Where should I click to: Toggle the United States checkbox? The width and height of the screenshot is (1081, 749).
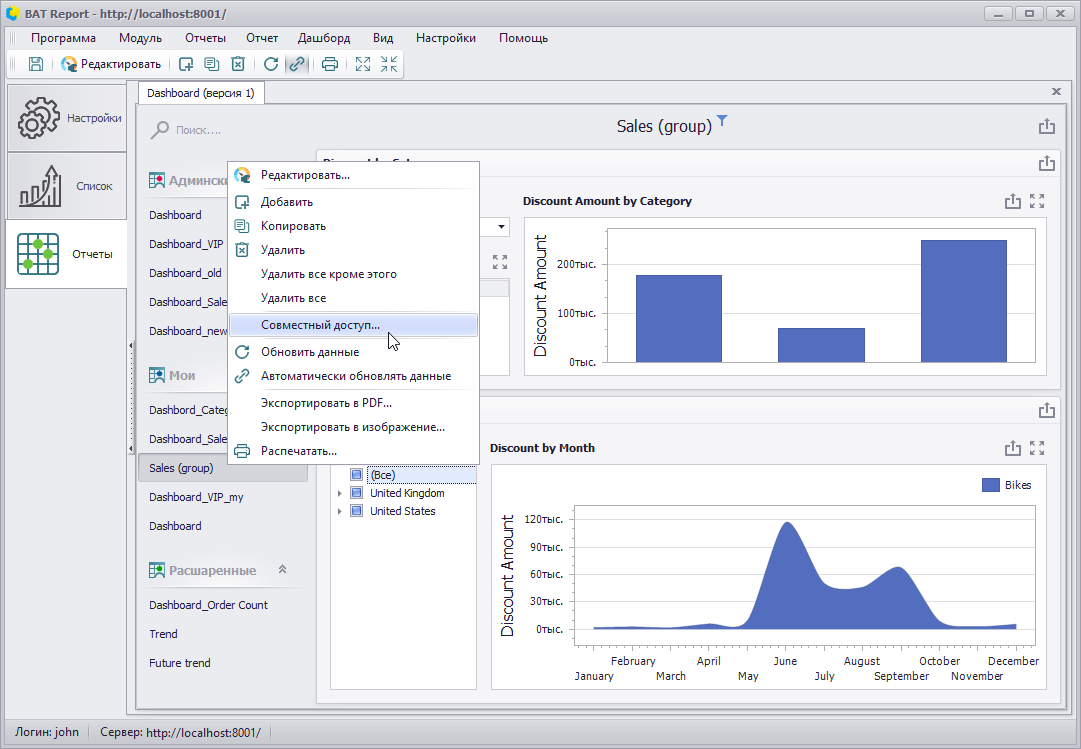[x=356, y=510]
